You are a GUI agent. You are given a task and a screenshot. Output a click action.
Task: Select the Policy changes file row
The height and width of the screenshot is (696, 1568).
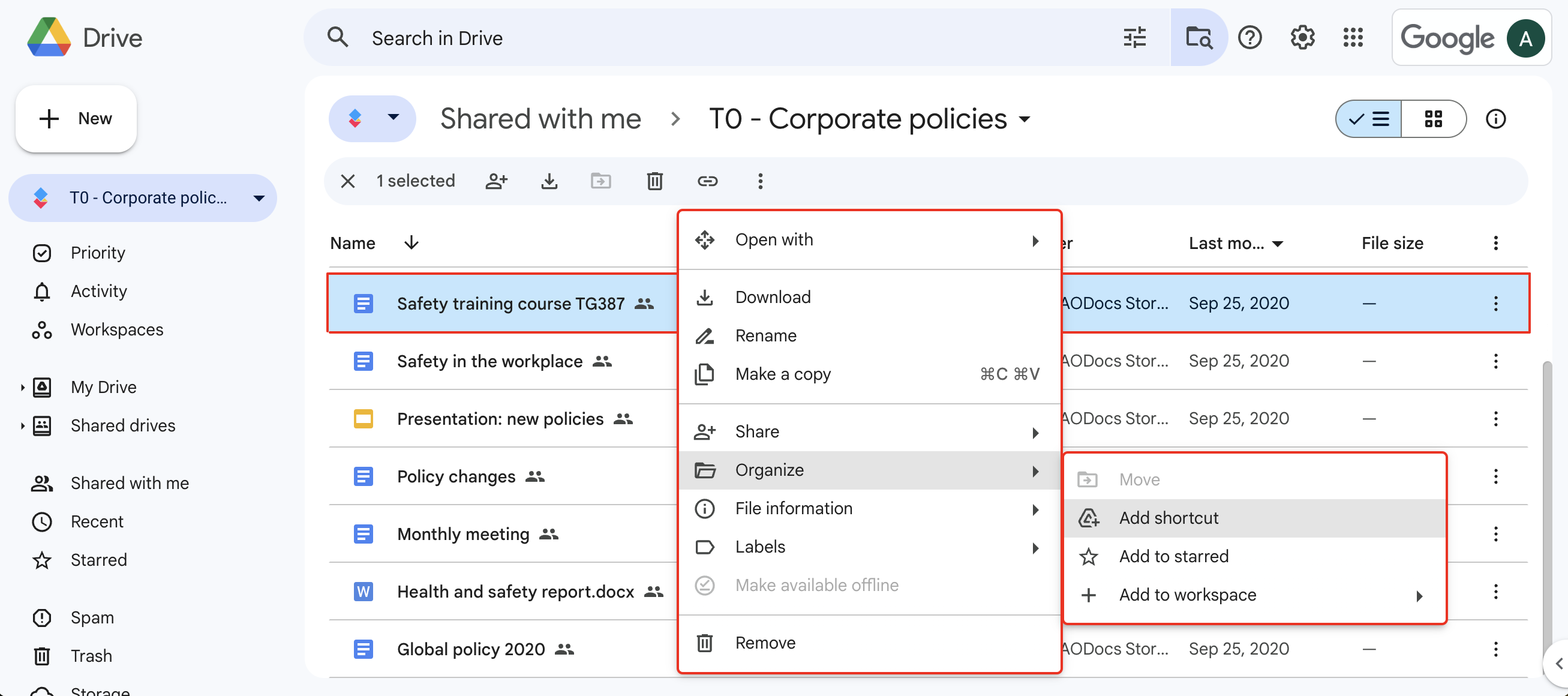coord(503,476)
